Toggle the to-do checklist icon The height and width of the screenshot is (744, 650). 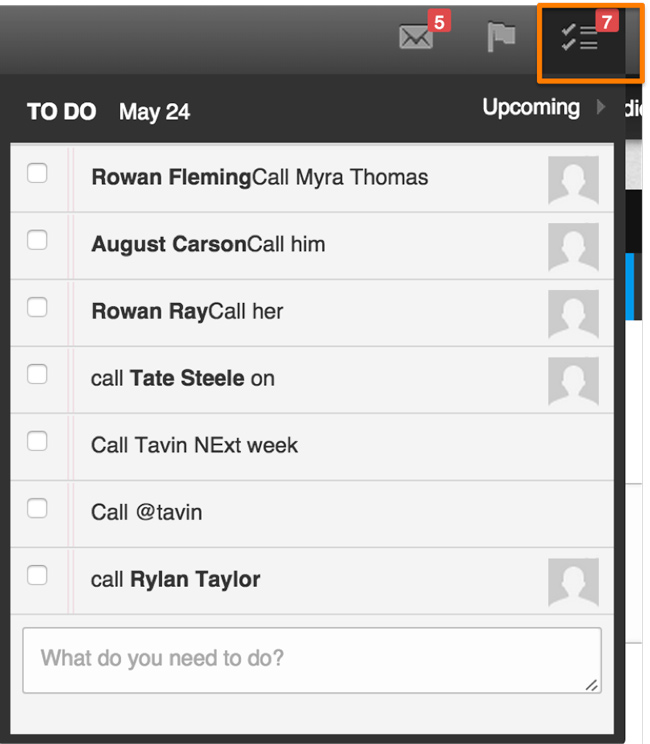[580, 40]
